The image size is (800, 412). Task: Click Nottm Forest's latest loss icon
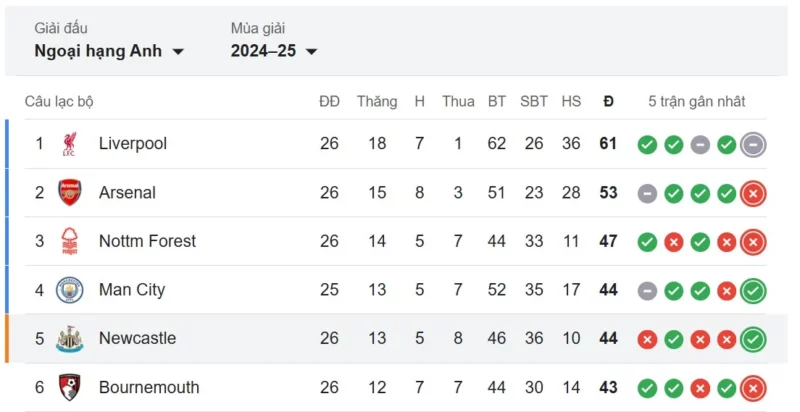(753, 241)
